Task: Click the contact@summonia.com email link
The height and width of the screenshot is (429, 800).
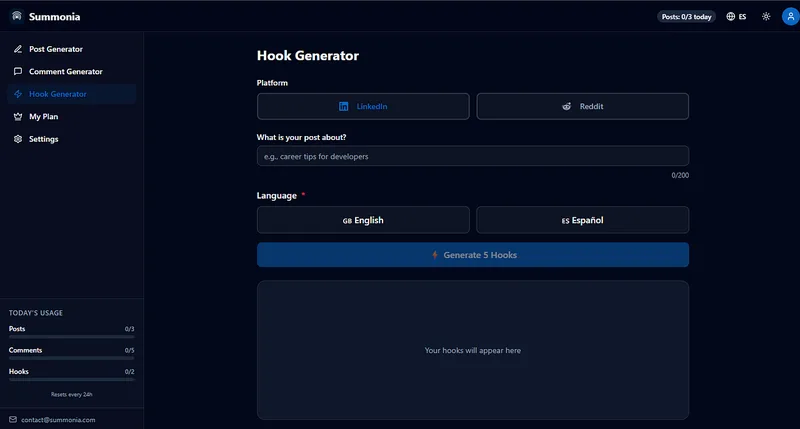Action: 58,420
